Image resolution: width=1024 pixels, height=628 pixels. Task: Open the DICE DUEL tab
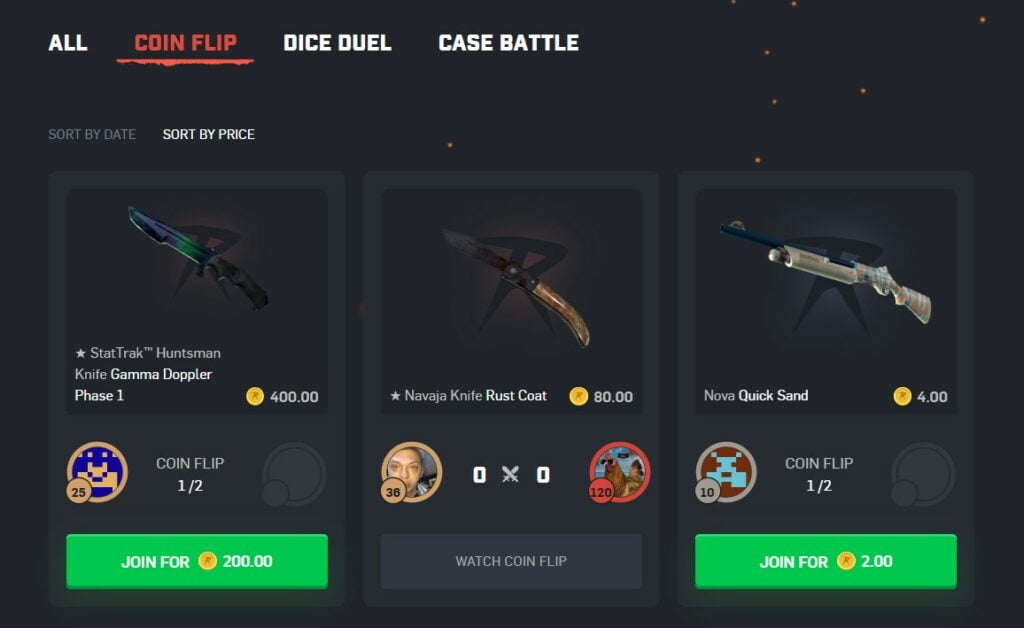[337, 43]
